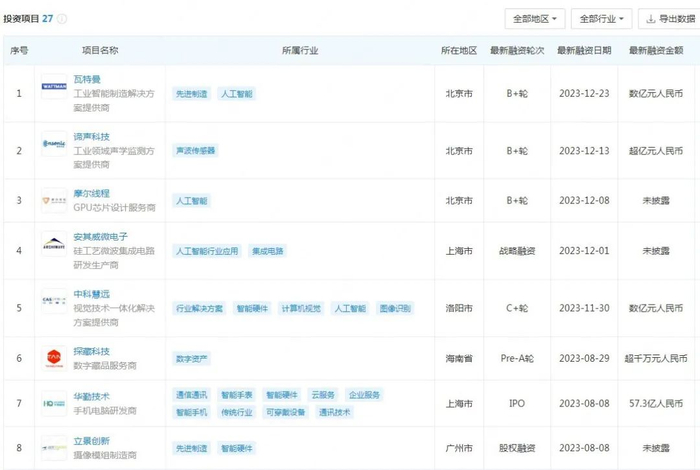This screenshot has height=470, width=700.
Task: Open the 全部行业 industry dropdown
Action: point(601,19)
